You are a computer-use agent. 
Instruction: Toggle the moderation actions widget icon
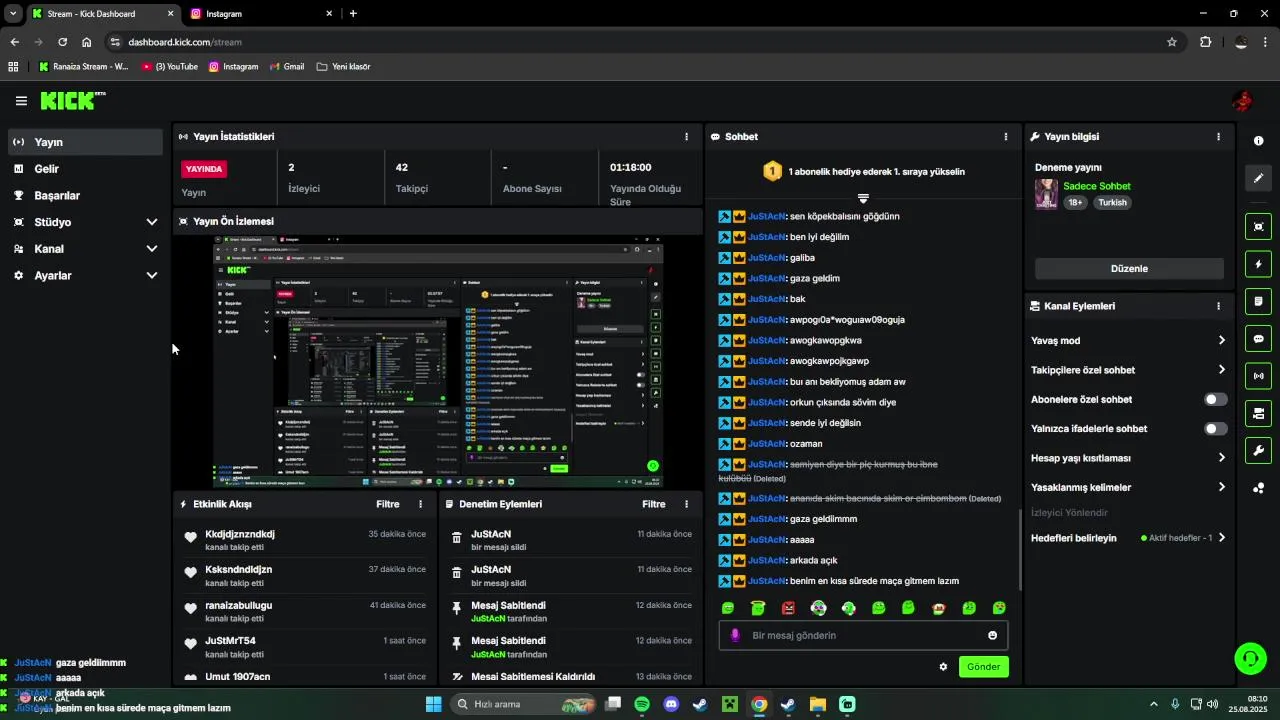point(1259,413)
